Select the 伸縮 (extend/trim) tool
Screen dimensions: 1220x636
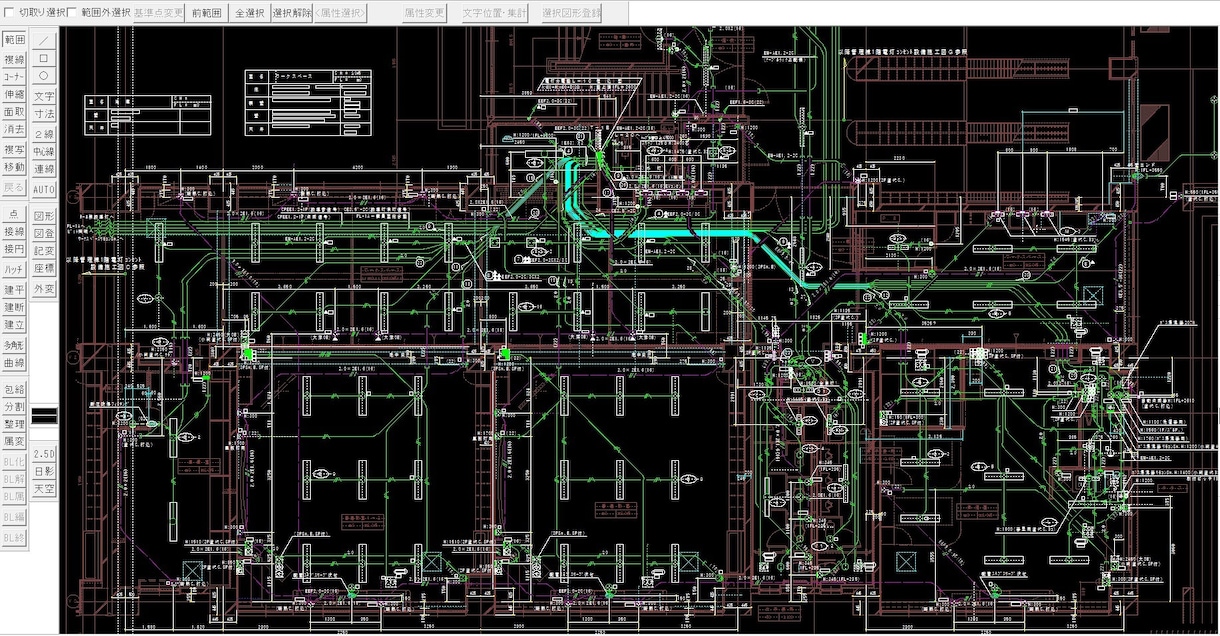(14, 95)
